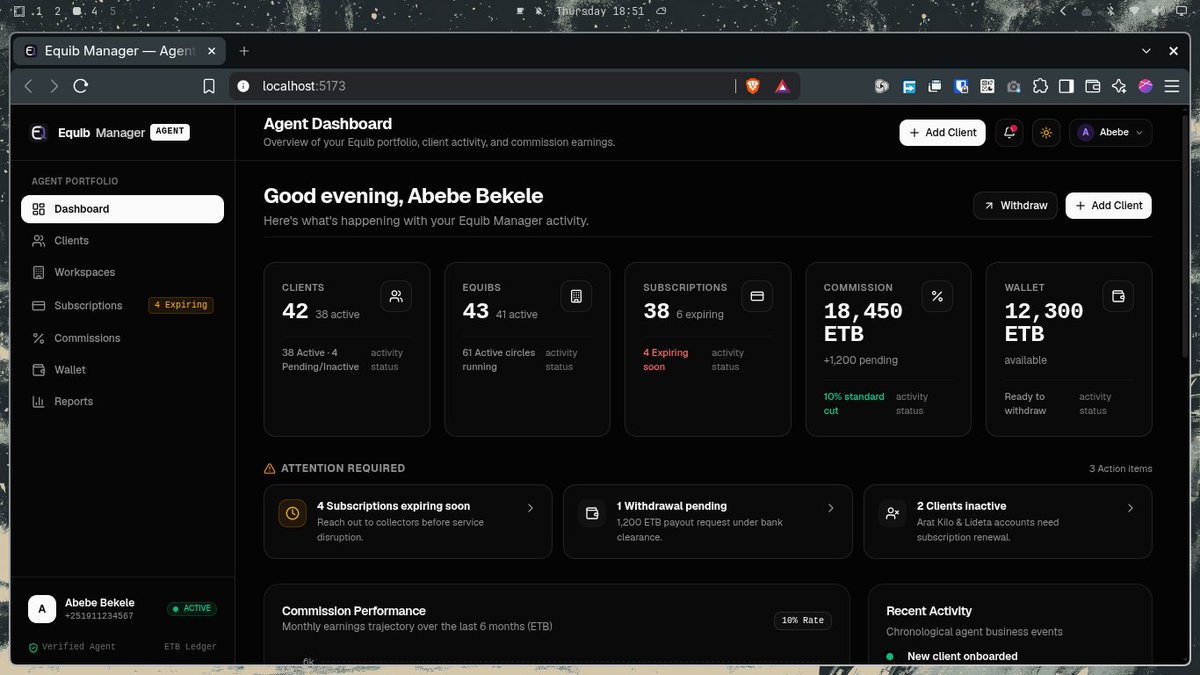Click the browser forward arrow
The width and height of the screenshot is (1200, 675).
[x=54, y=87]
